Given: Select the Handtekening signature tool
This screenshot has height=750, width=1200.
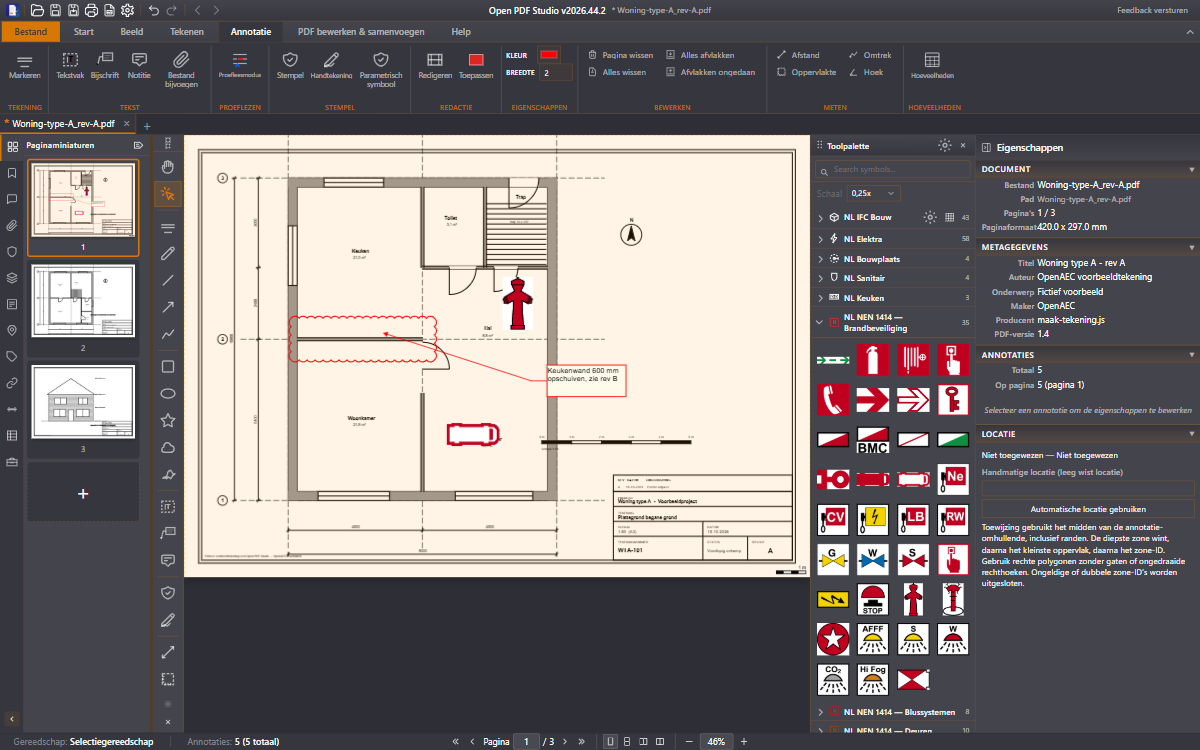Looking at the screenshot, I should click(x=331, y=67).
